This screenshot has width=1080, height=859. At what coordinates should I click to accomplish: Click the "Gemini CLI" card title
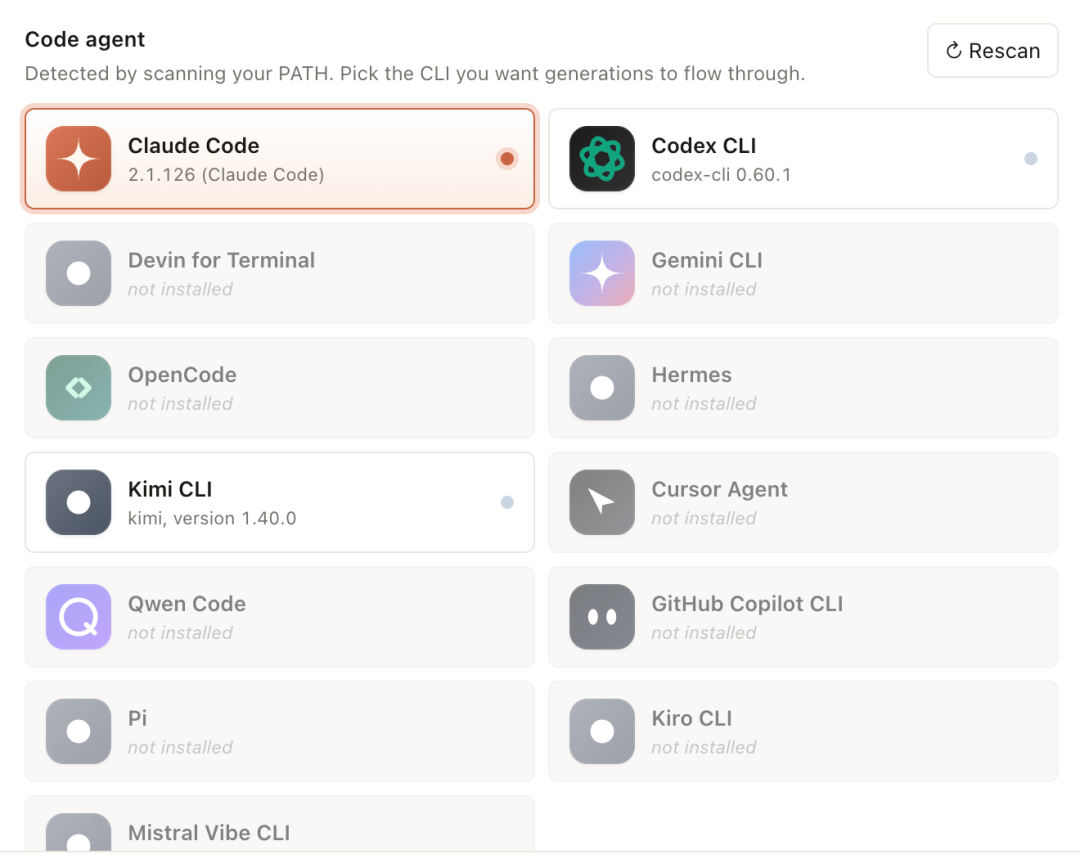[707, 260]
